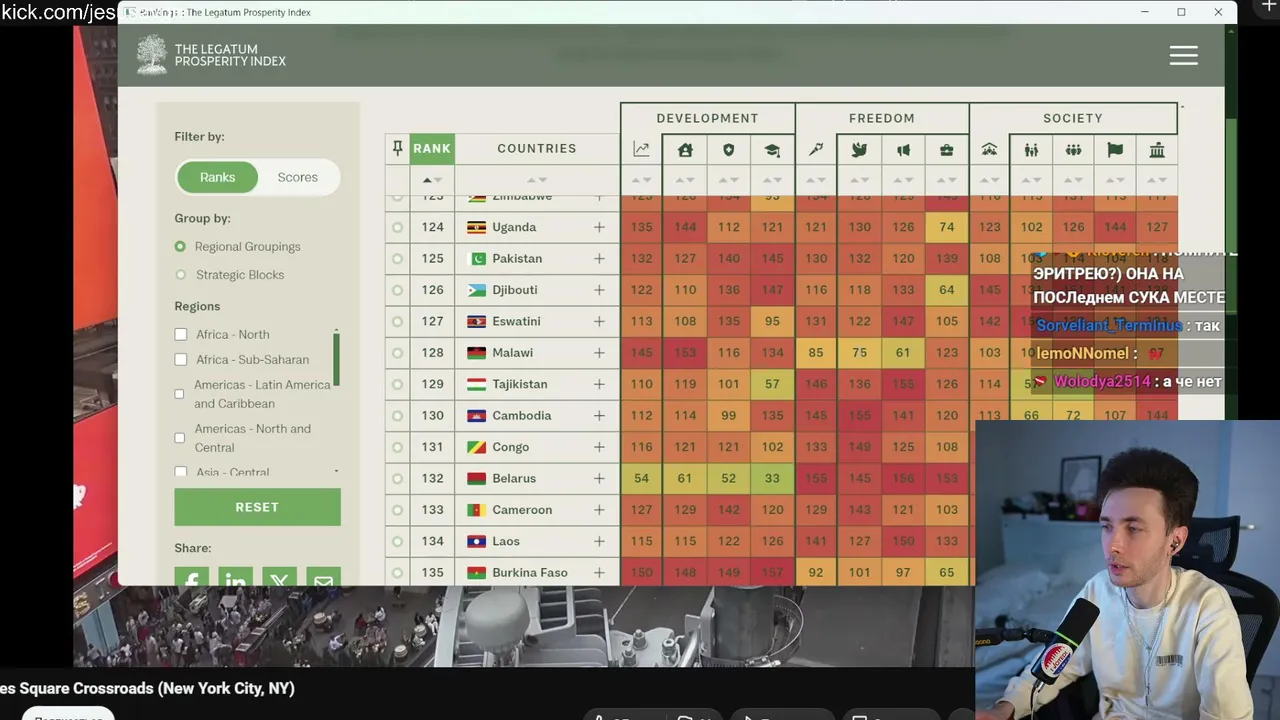Select the group of people pillar icon
1280x720 pixels.
pyautogui.click(x=1073, y=150)
